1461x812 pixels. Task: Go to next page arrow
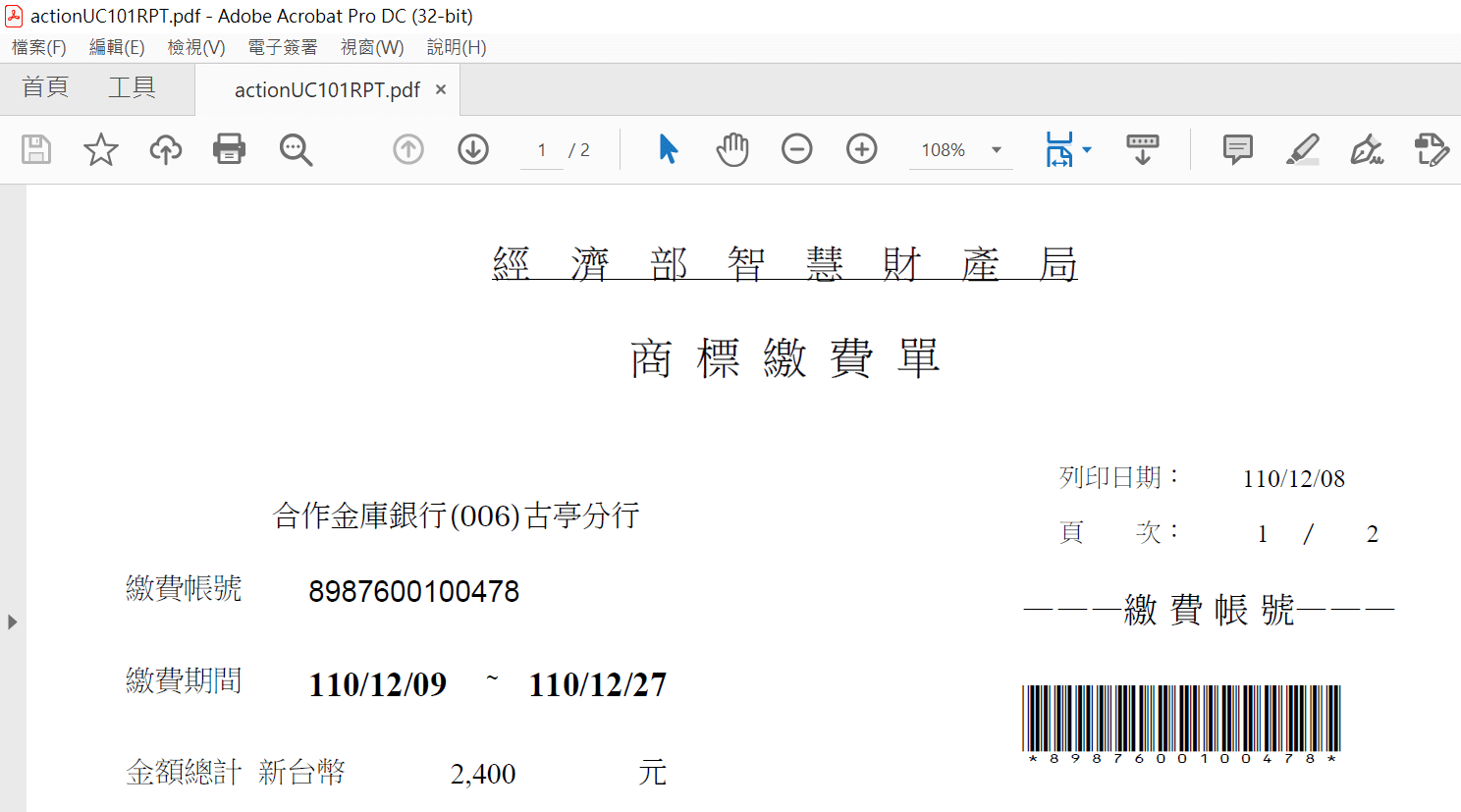point(473,149)
